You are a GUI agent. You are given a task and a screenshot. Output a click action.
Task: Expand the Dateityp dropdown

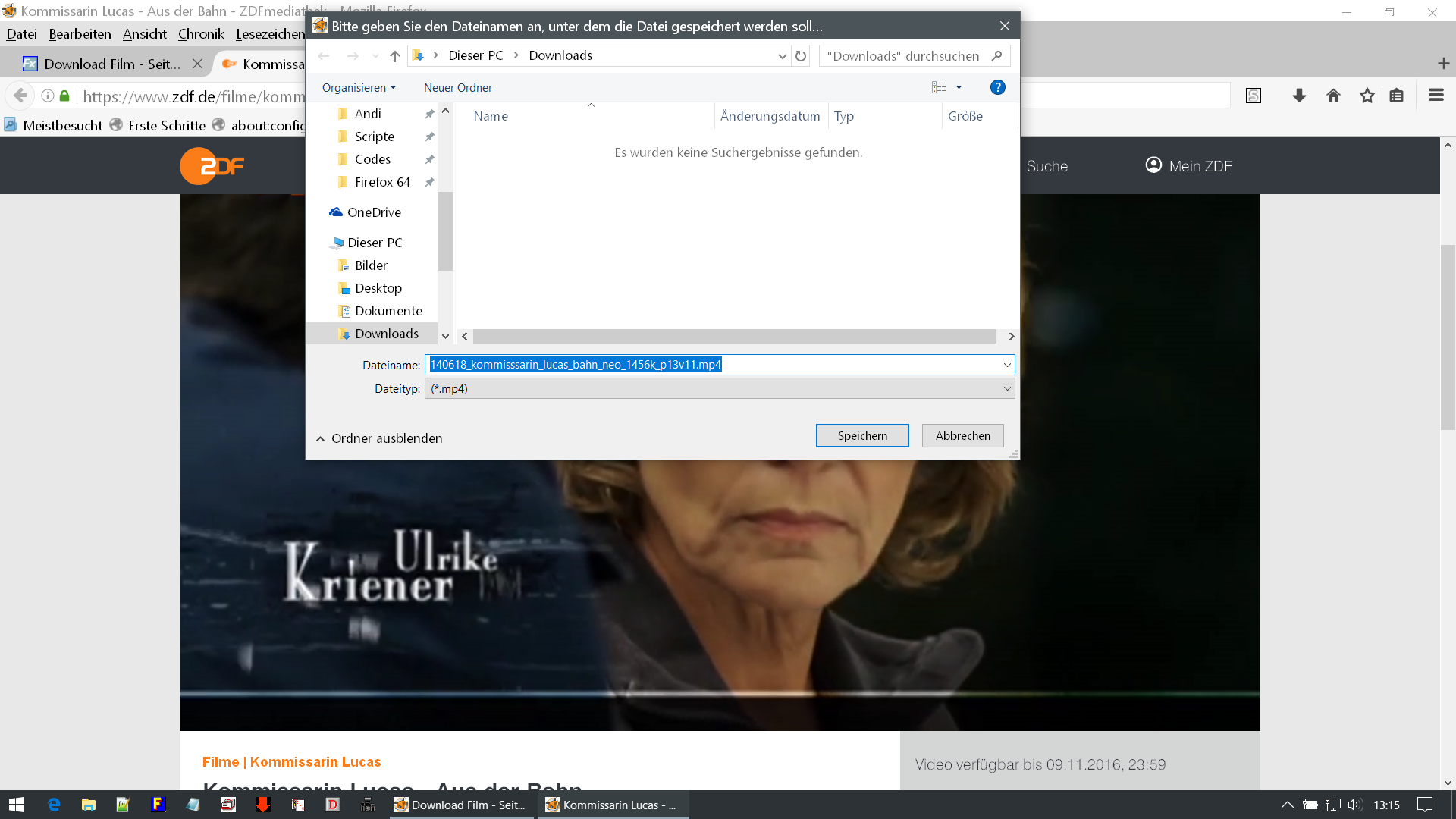(1006, 388)
